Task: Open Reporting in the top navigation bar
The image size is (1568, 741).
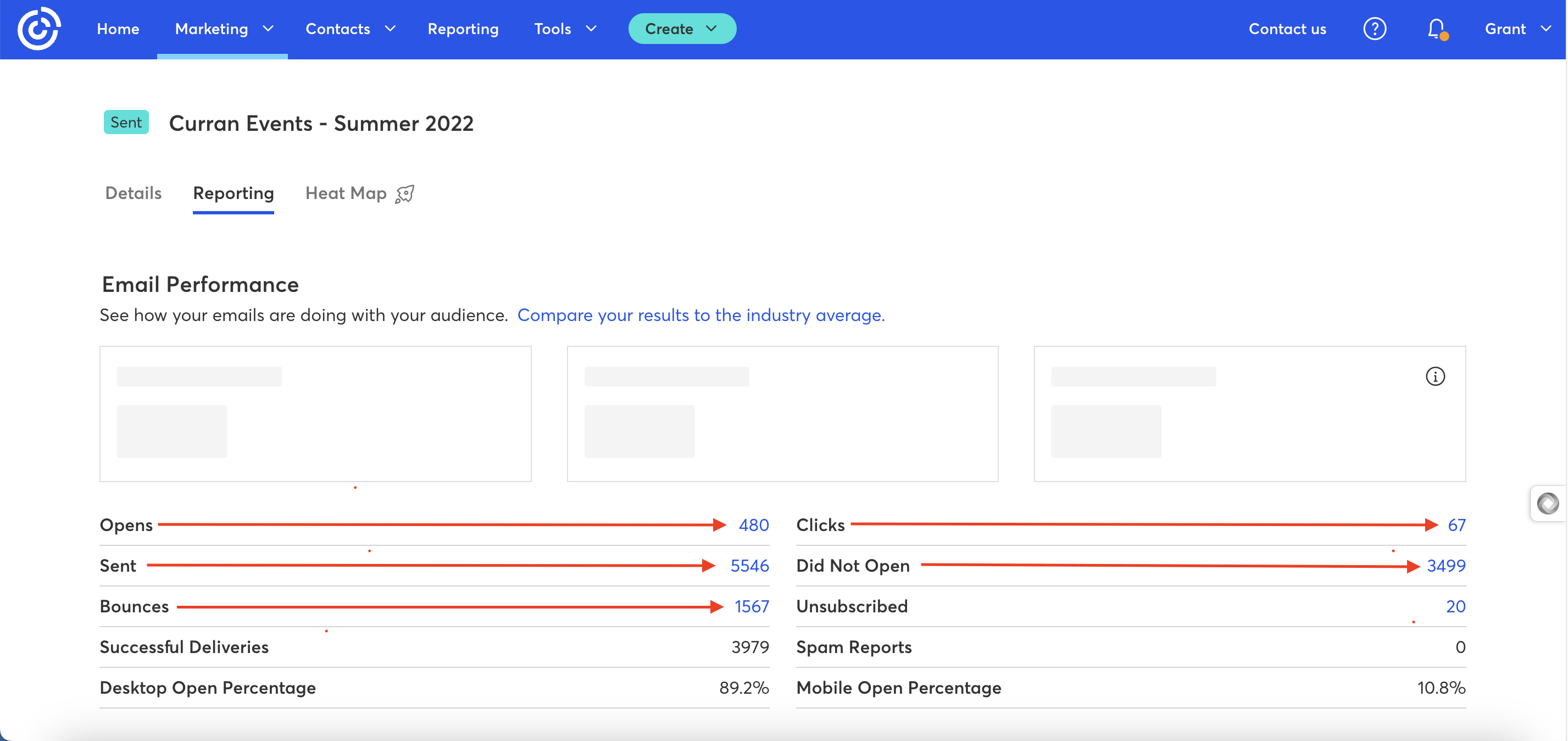Action: click(x=463, y=29)
